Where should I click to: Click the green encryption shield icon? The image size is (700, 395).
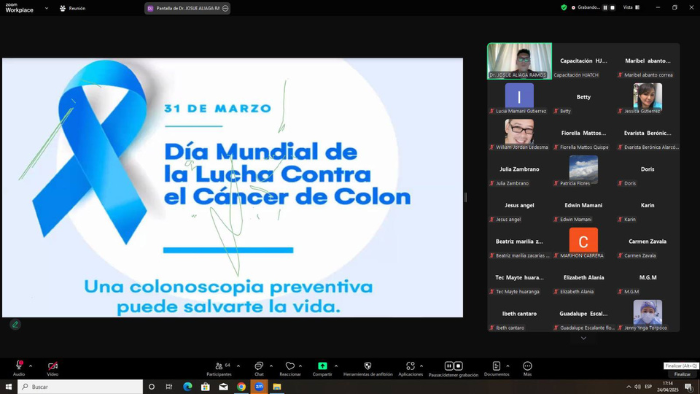point(564,8)
